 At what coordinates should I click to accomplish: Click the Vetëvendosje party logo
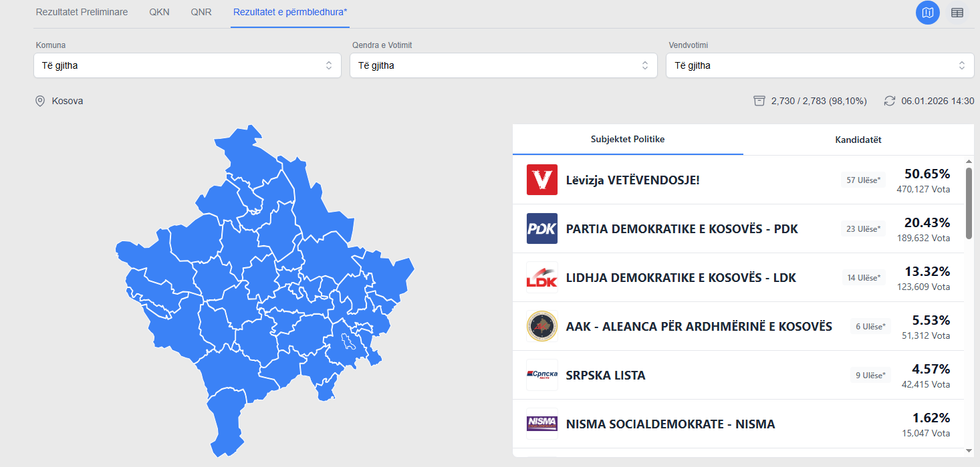coord(541,180)
